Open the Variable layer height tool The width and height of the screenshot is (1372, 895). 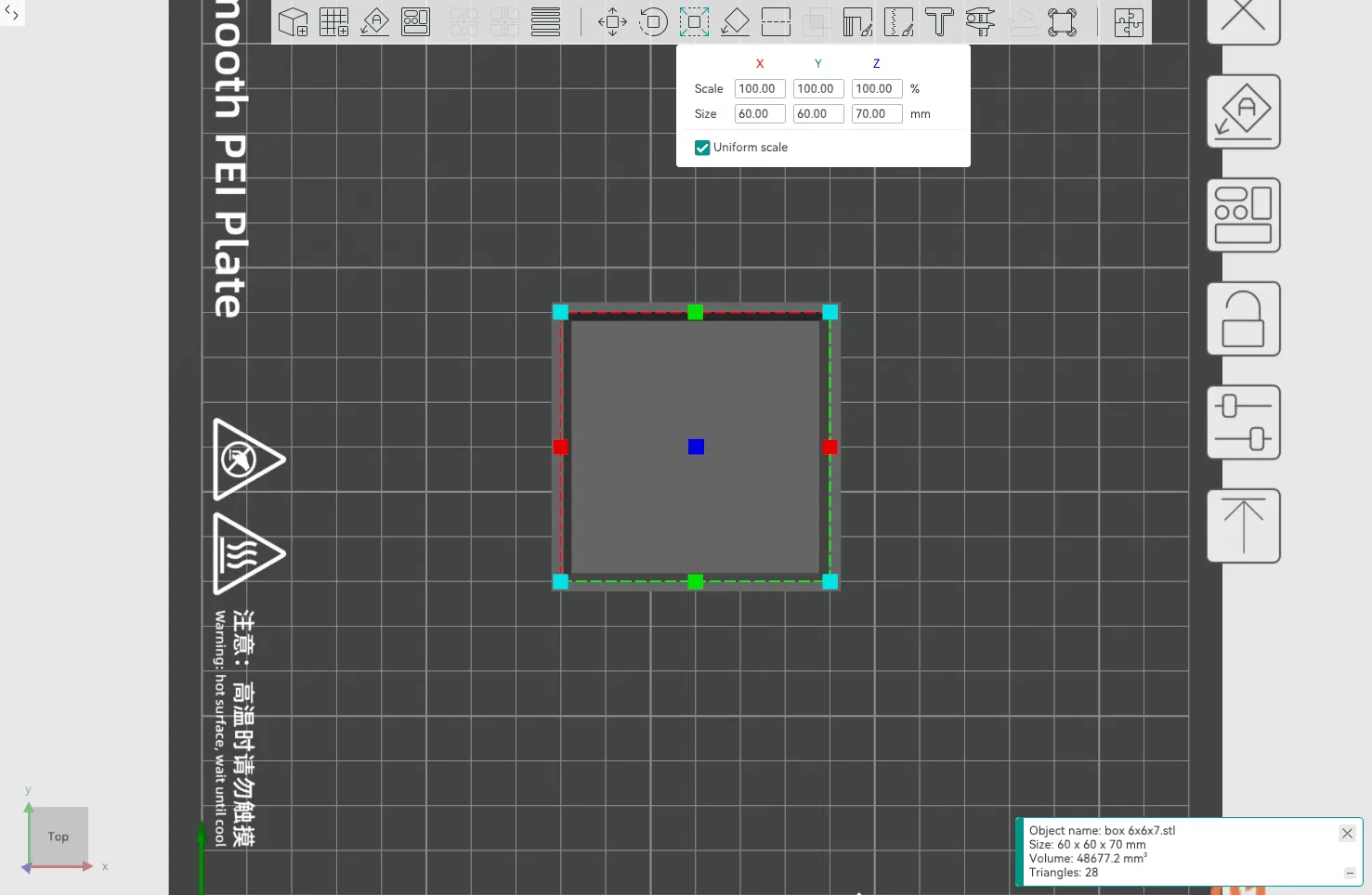click(546, 21)
